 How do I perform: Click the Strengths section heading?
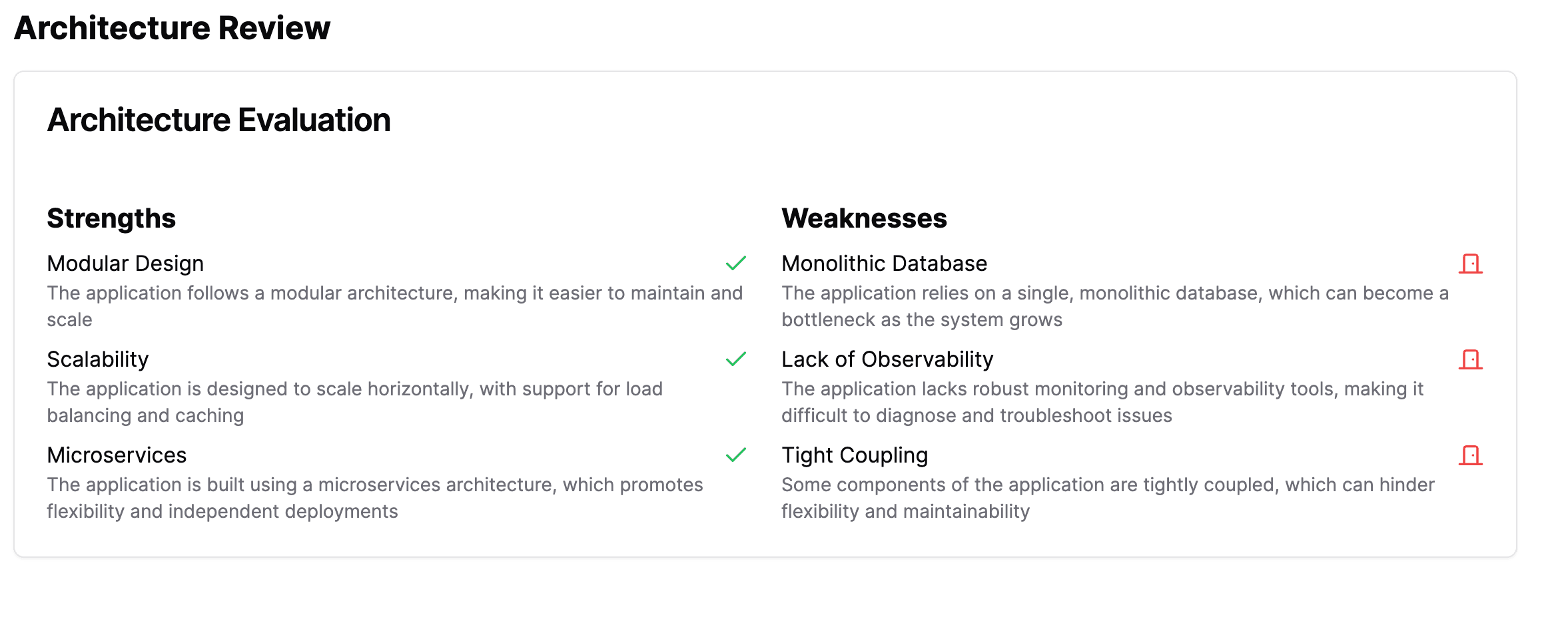[x=111, y=218]
